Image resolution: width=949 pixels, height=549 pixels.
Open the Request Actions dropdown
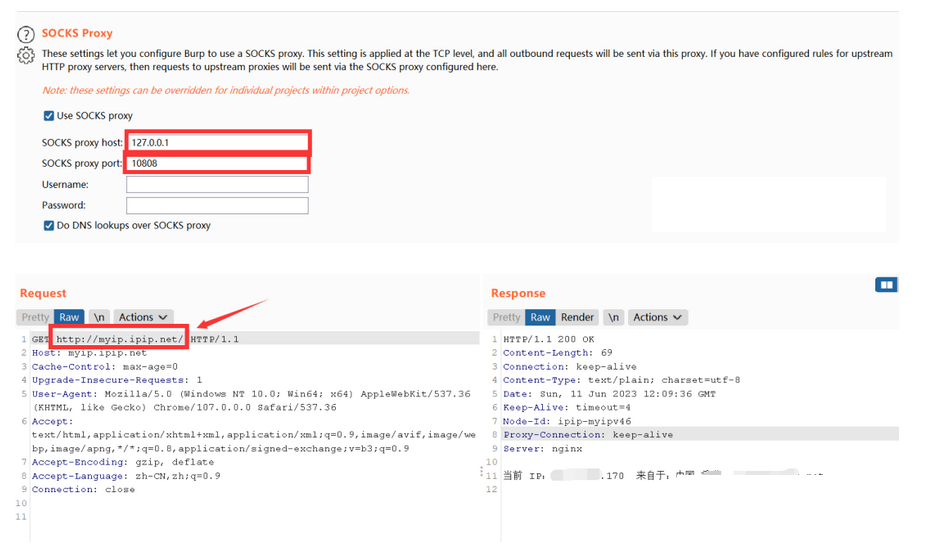[x=143, y=317]
